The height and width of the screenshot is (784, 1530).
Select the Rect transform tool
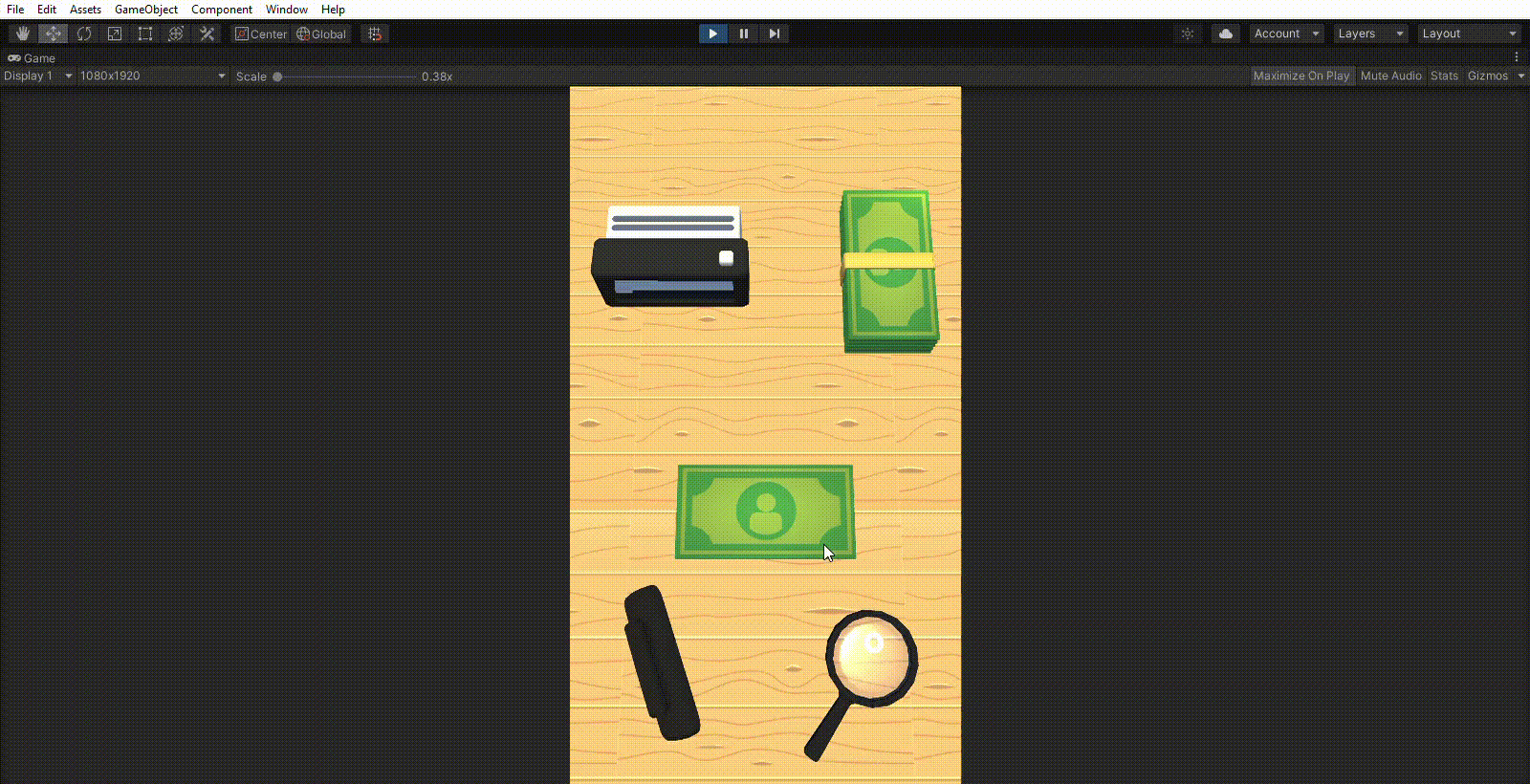(x=145, y=33)
